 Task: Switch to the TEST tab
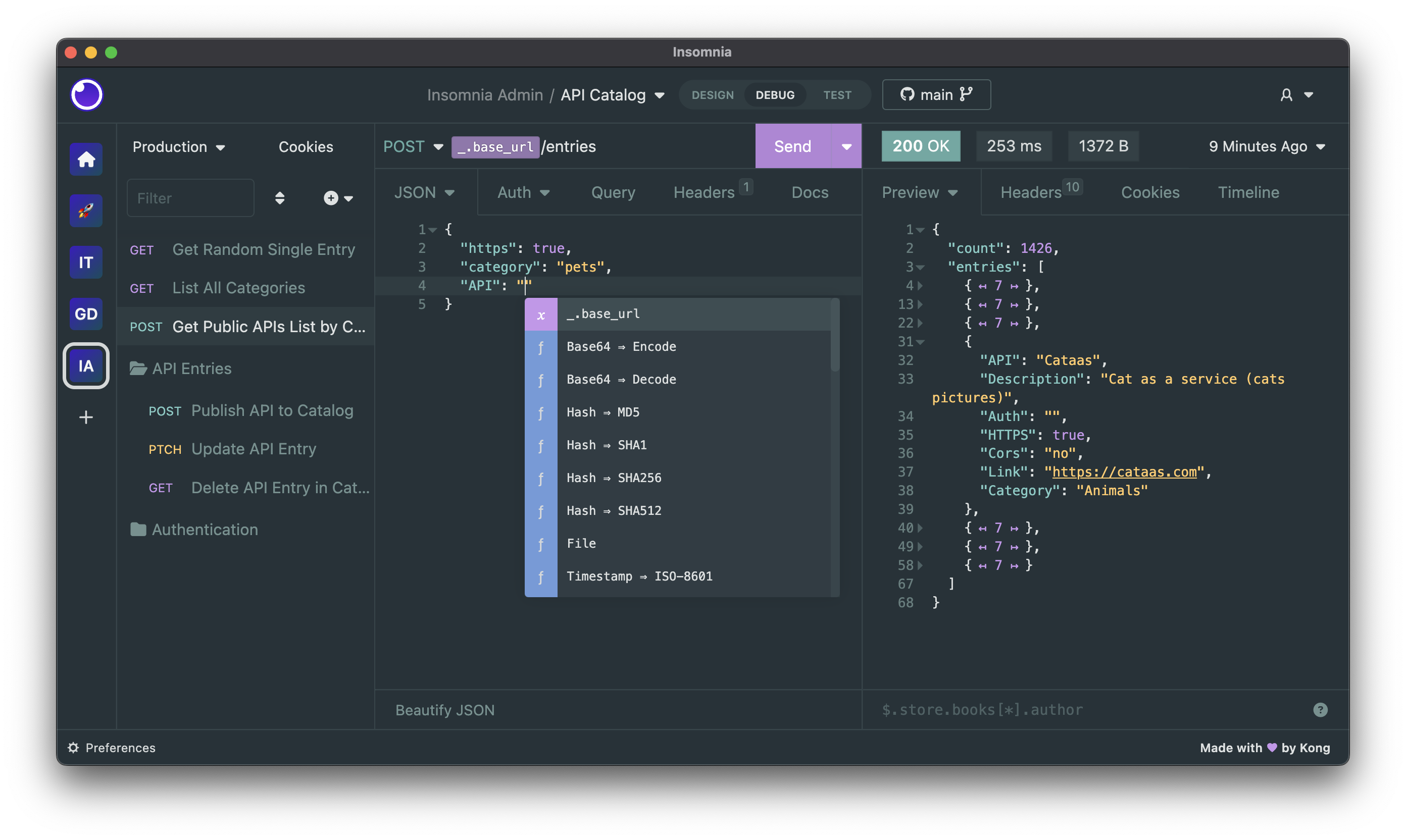[836, 94]
